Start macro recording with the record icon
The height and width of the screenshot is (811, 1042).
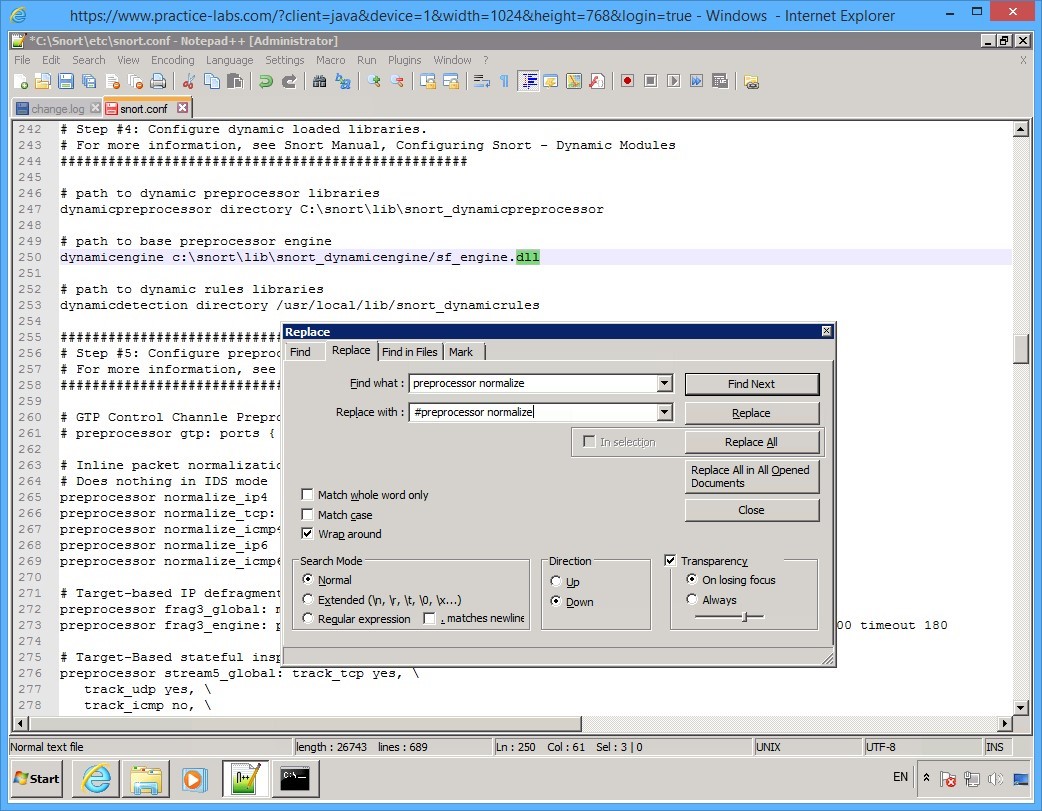[x=627, y=81]
